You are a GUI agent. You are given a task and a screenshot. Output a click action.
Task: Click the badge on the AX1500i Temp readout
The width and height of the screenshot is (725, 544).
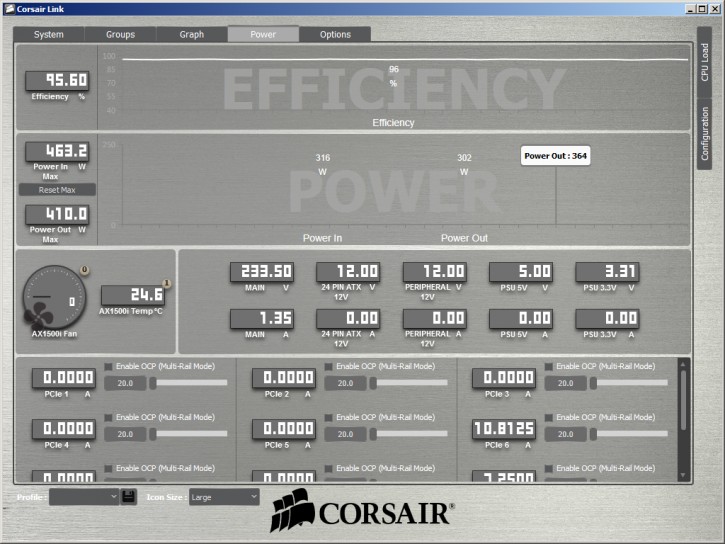point(167,284)
